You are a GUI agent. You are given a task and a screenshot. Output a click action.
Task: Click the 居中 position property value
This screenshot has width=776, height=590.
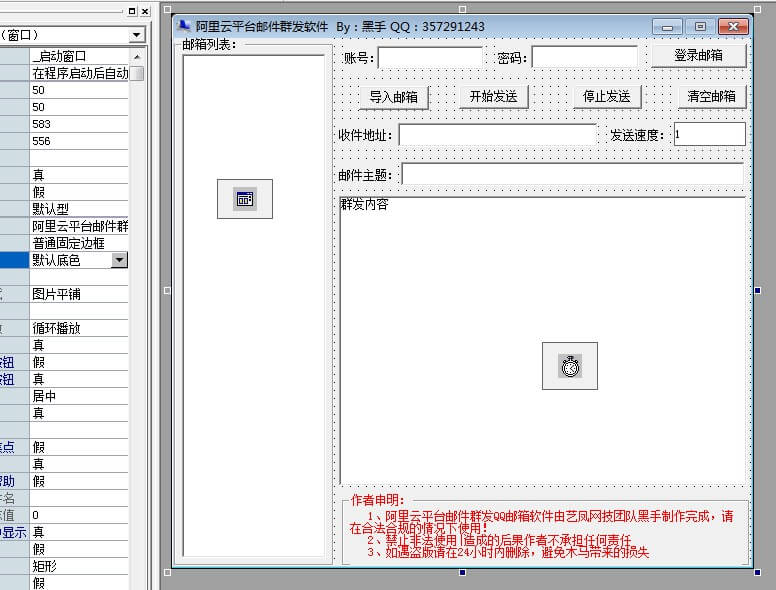point(79,396)
